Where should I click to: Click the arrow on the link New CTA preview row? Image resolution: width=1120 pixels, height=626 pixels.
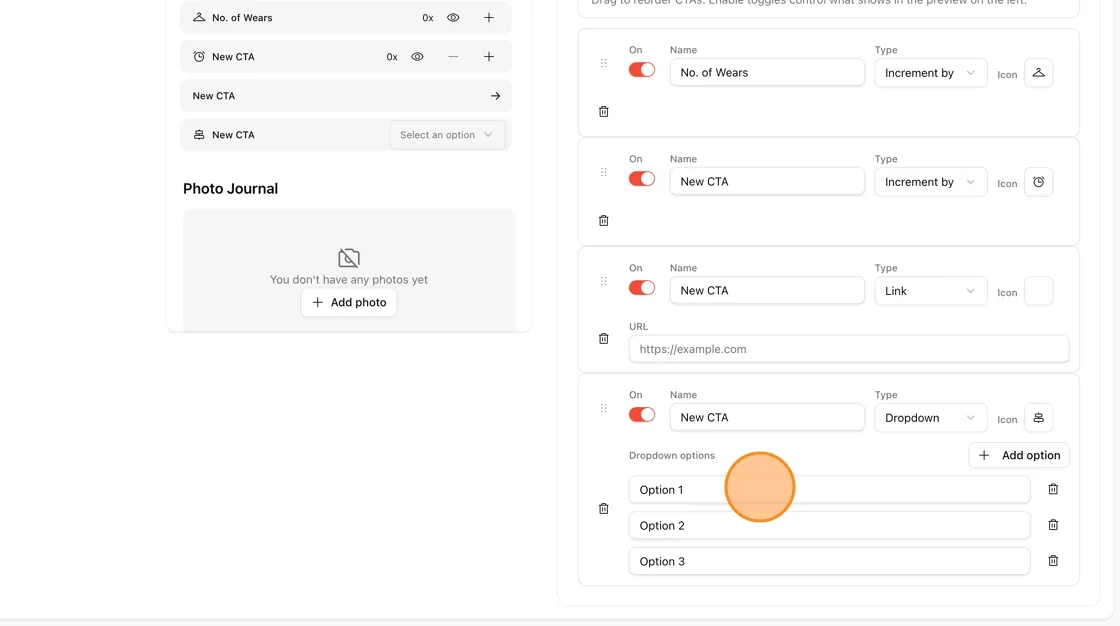(495, 96)
